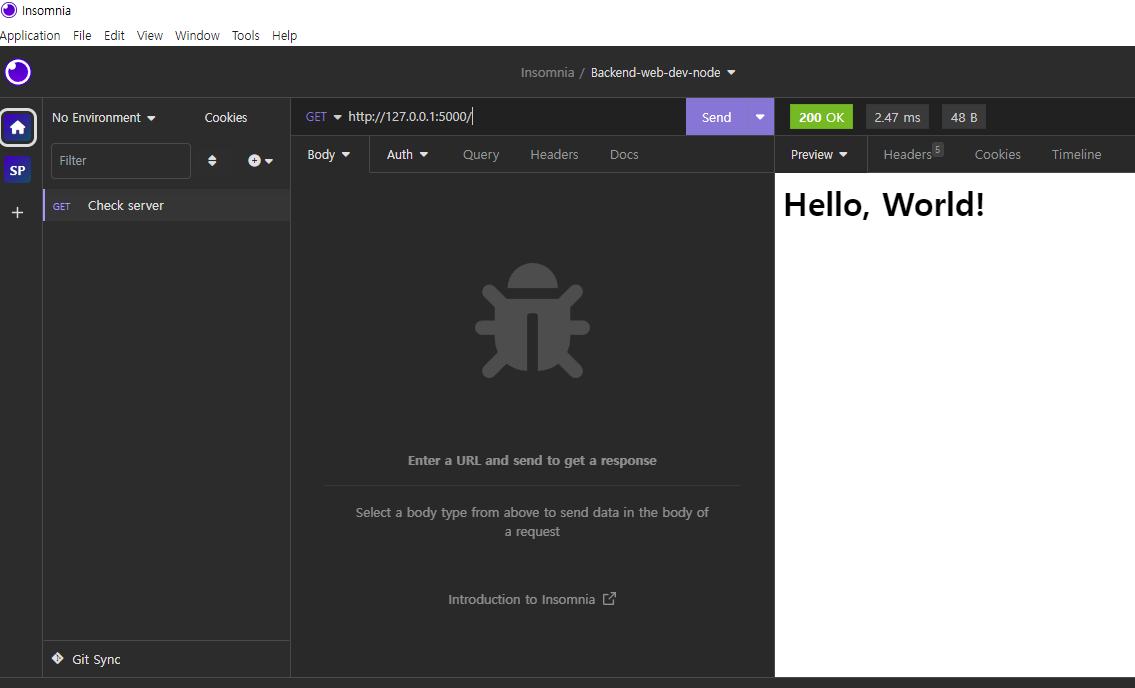Select the Check server request

167,206
